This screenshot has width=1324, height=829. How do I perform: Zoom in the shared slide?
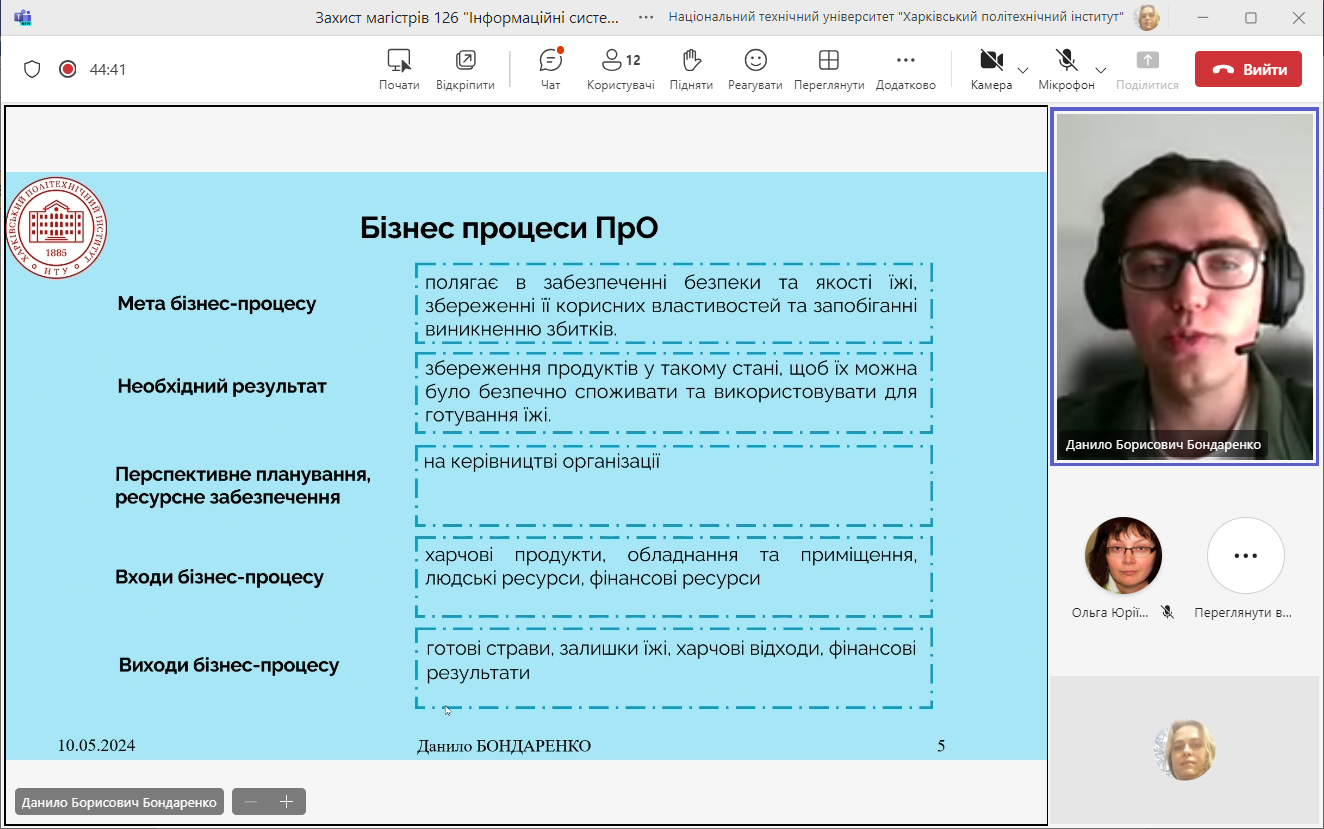click(287, 802)
